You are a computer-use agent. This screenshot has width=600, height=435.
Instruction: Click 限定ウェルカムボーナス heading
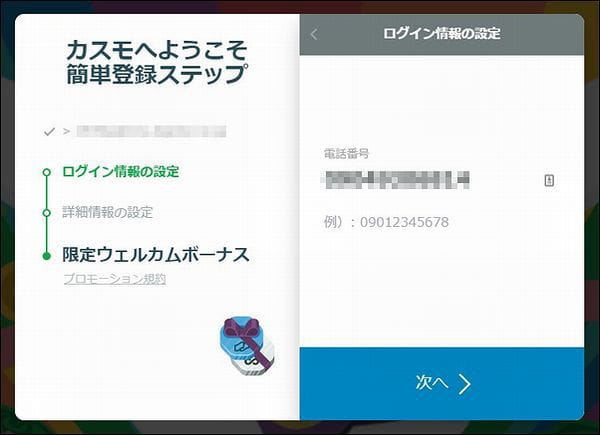[x=155, y=255]
